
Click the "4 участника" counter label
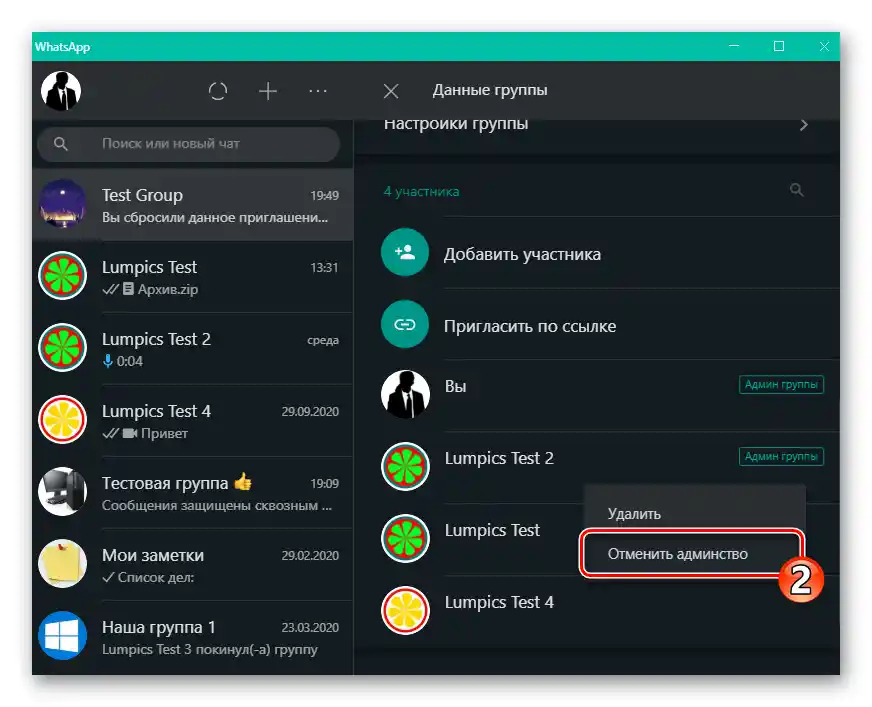421,191
